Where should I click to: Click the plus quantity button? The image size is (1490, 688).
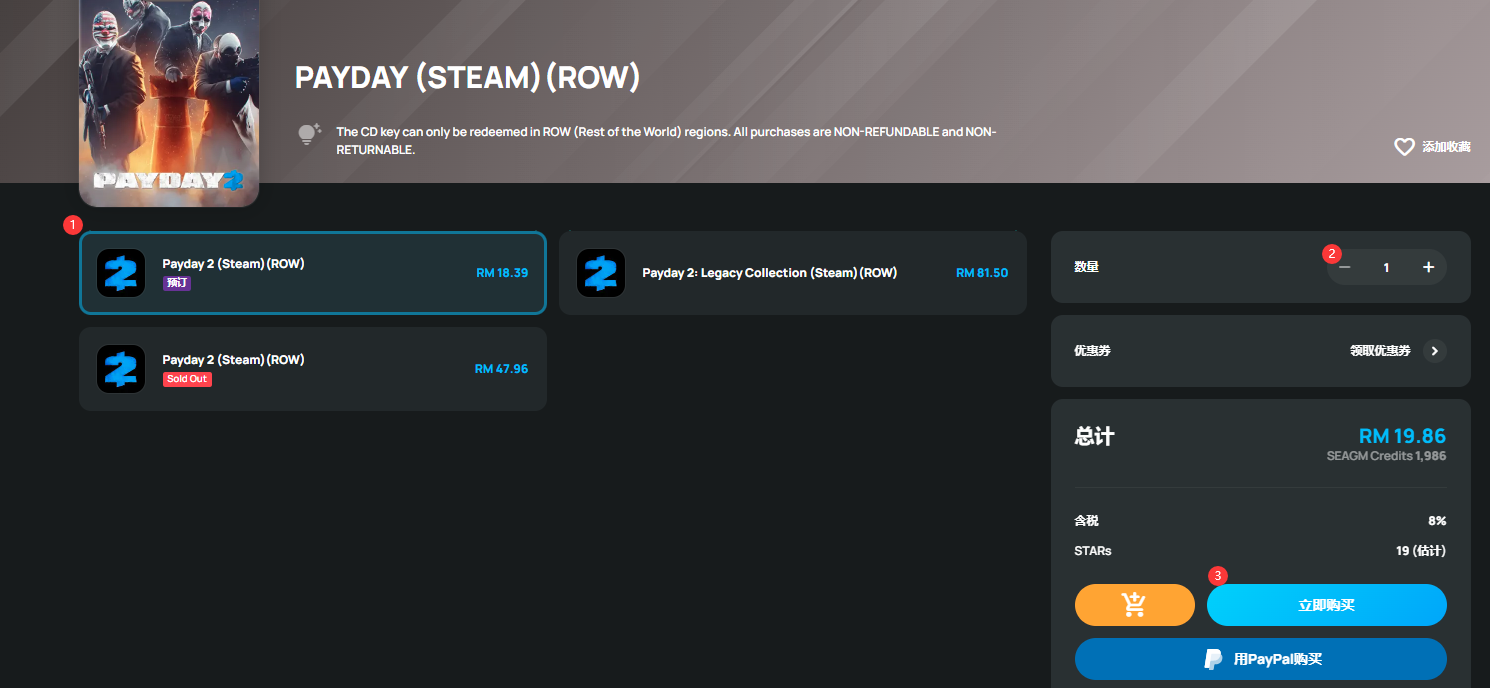(1428, 267)
